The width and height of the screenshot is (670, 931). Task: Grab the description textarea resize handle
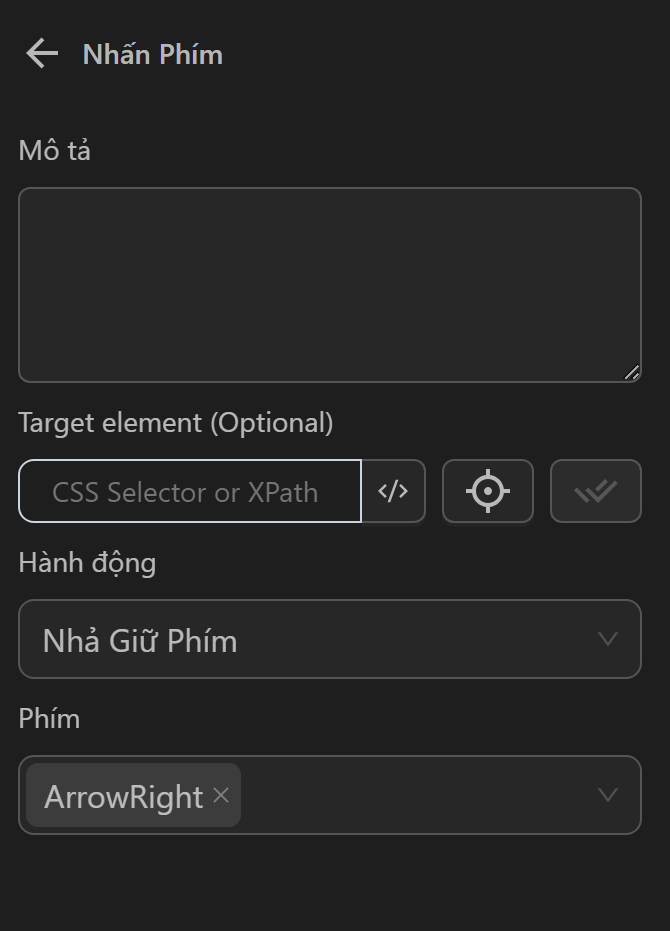pyautogui.click(x=631, y=373)
